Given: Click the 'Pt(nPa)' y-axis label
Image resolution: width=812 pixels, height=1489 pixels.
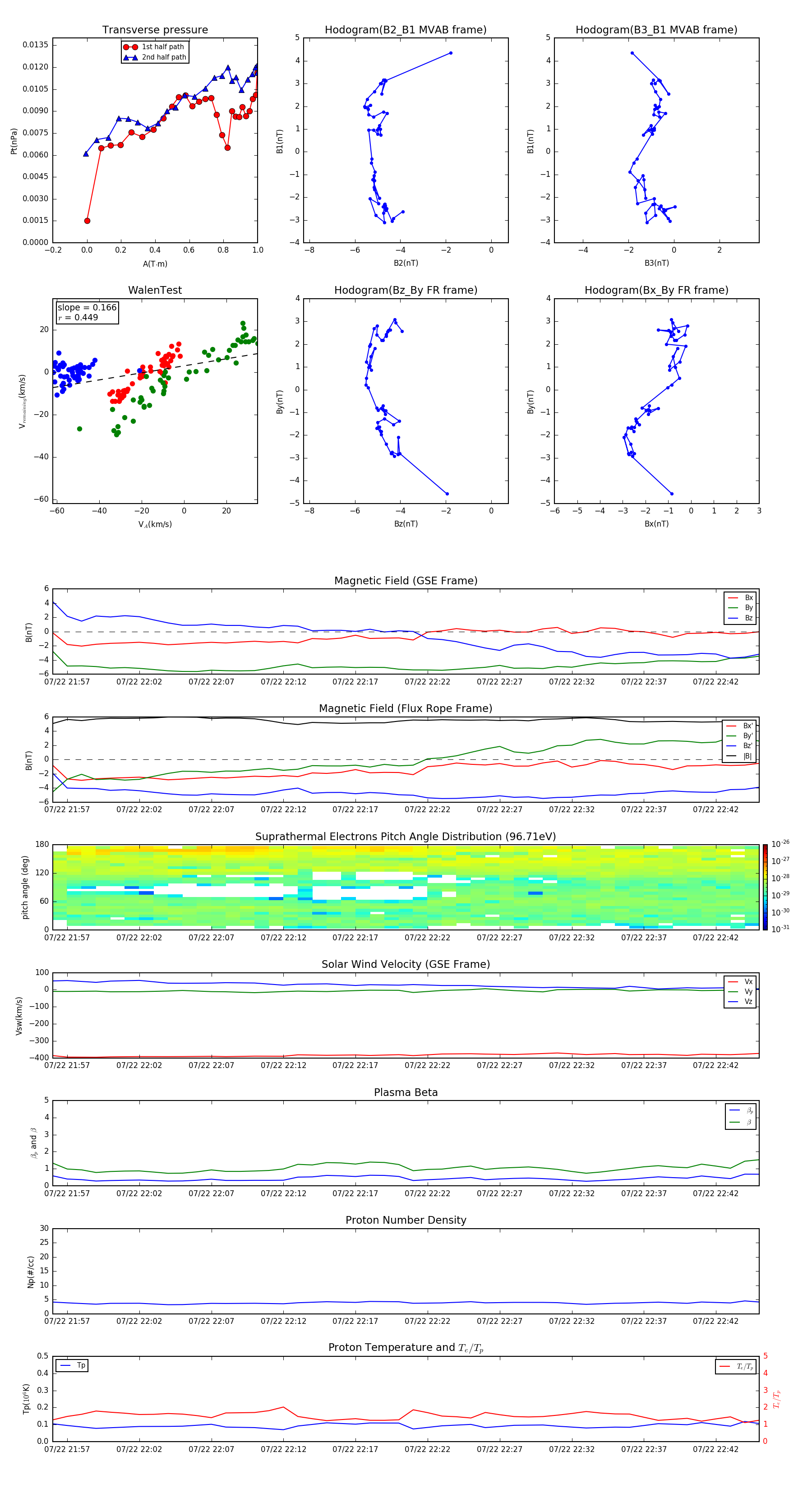Looking at the screenshot, I should coord(14,141).
